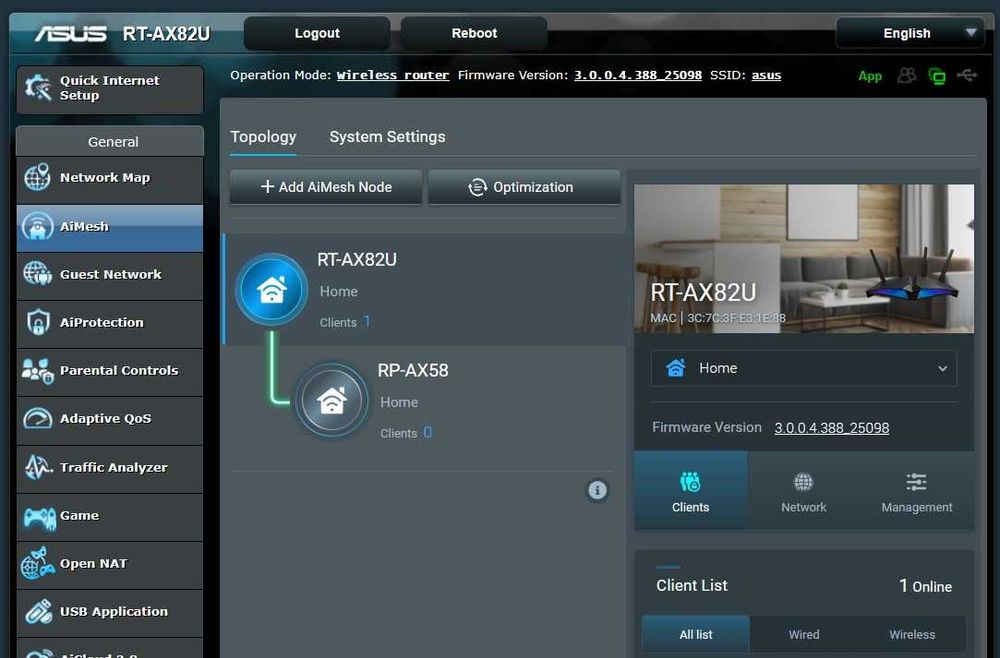Click the AiMesh sidebar icon
Viewport: 1000px width, 658px height.
37,226
